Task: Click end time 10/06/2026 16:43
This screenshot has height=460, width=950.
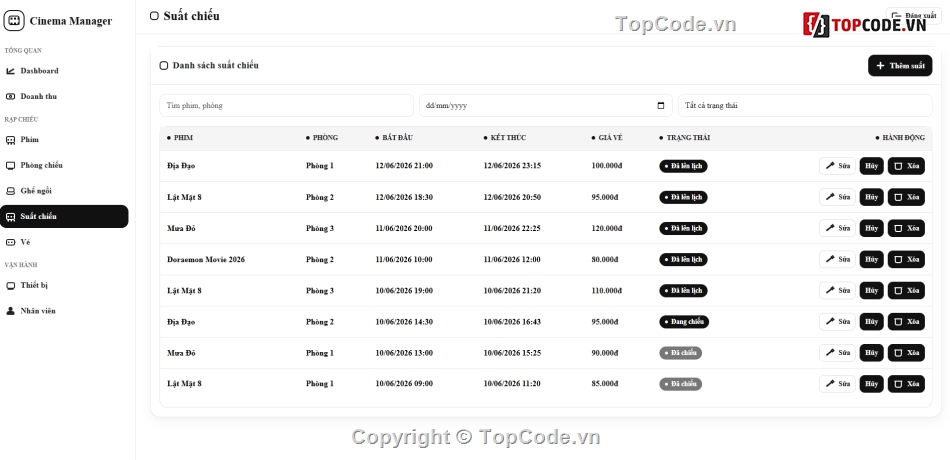Action: [x=512, y=322]
